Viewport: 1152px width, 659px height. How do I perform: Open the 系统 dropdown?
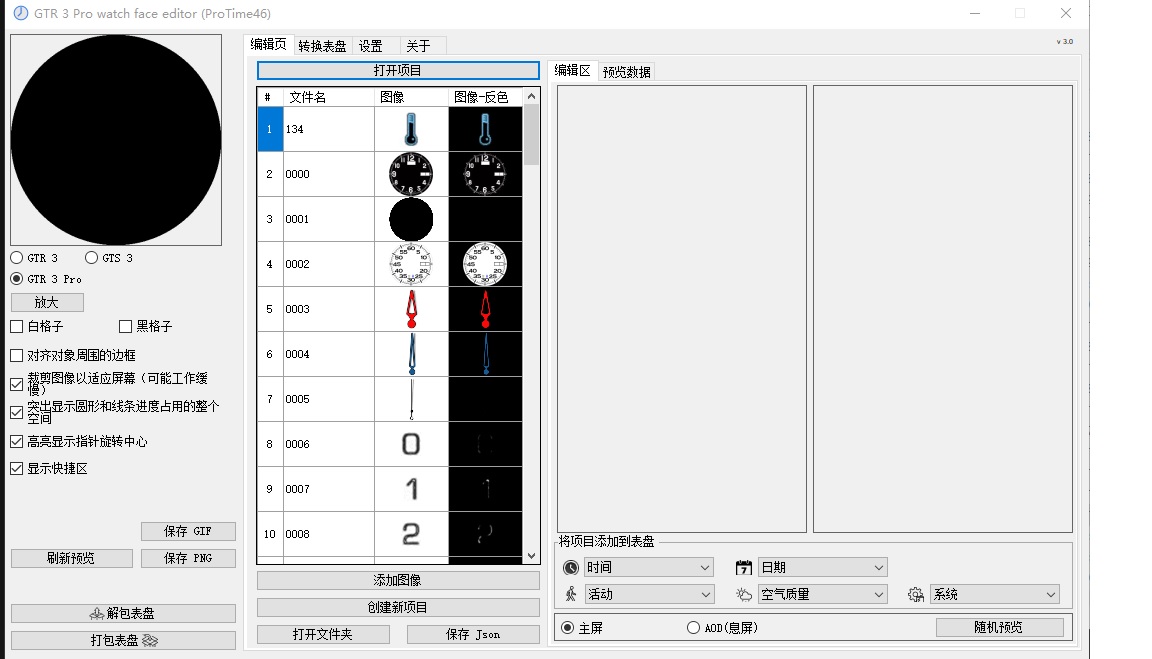995,594
